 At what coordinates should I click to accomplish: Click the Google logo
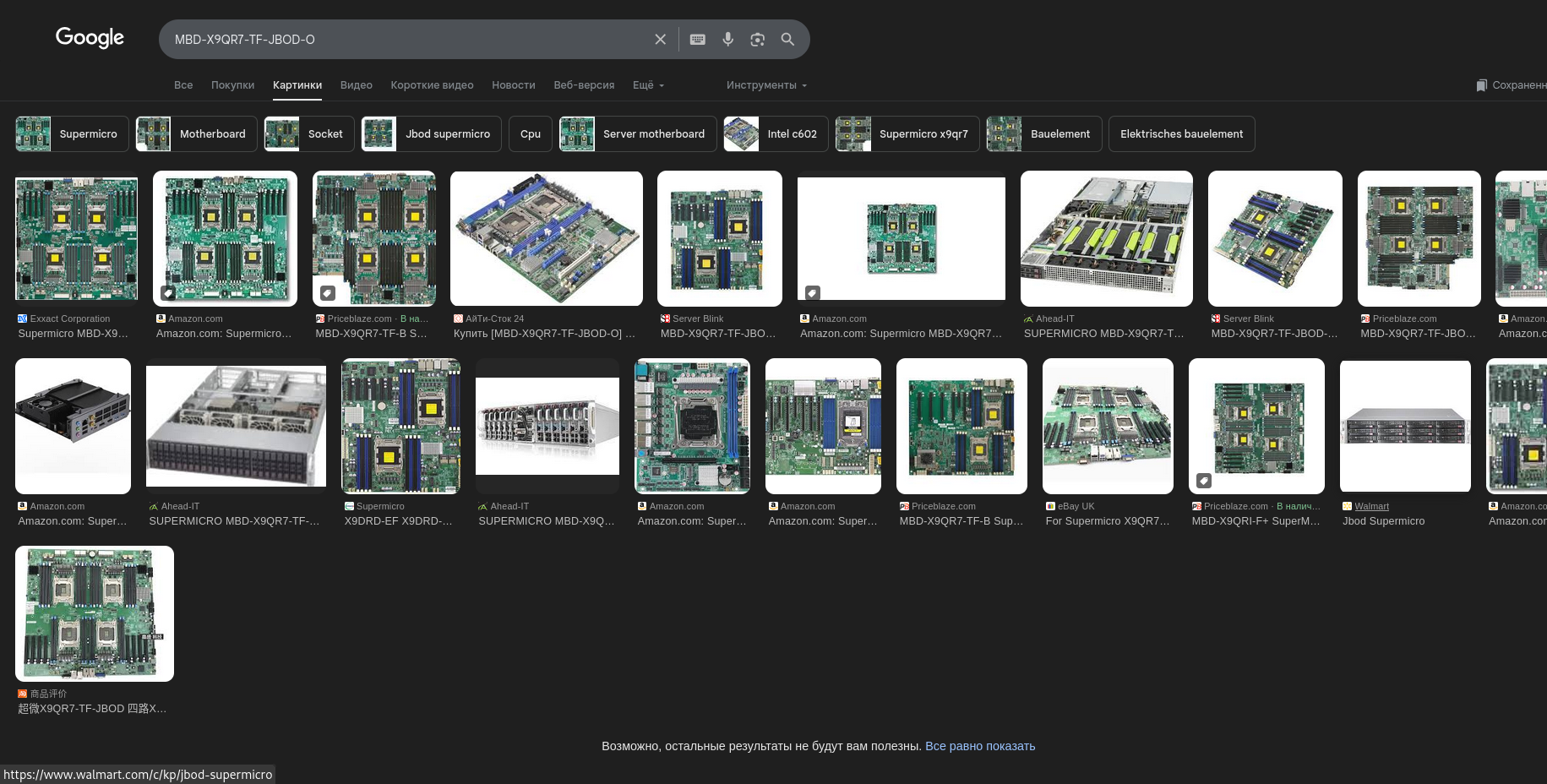coord(90,38)
